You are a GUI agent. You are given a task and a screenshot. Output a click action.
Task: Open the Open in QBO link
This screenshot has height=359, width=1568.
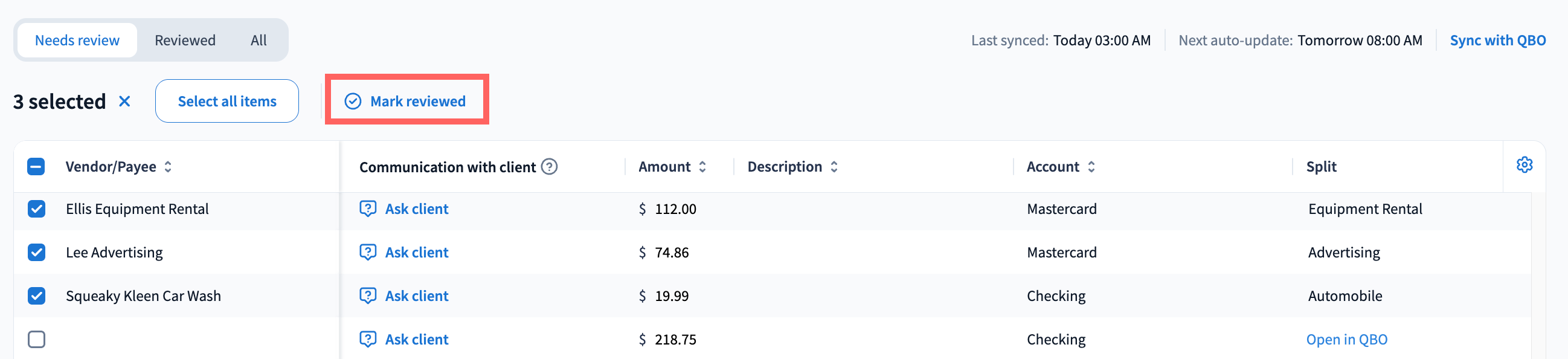(x=1346, y=339)
